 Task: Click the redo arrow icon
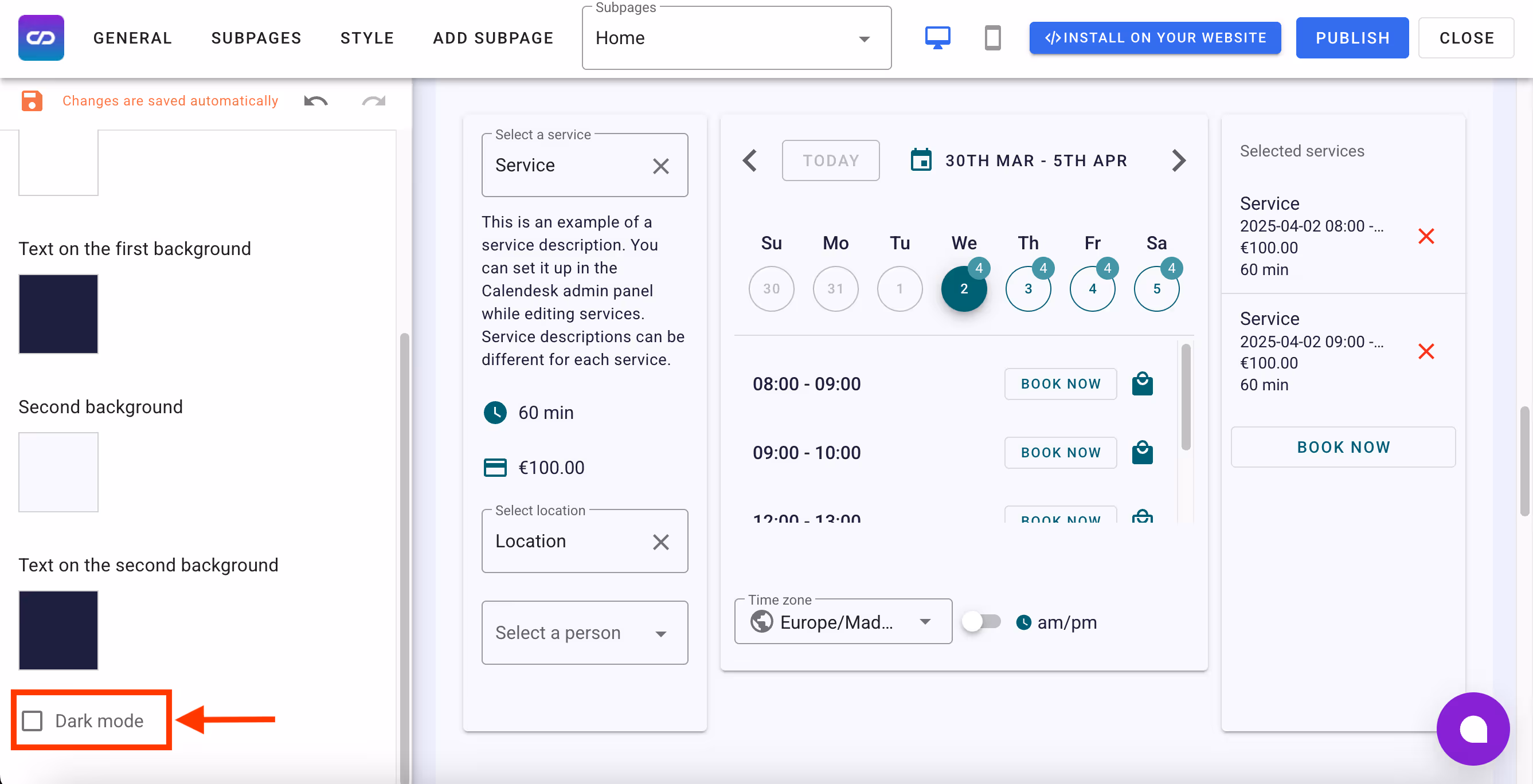[x=373, y=101]
